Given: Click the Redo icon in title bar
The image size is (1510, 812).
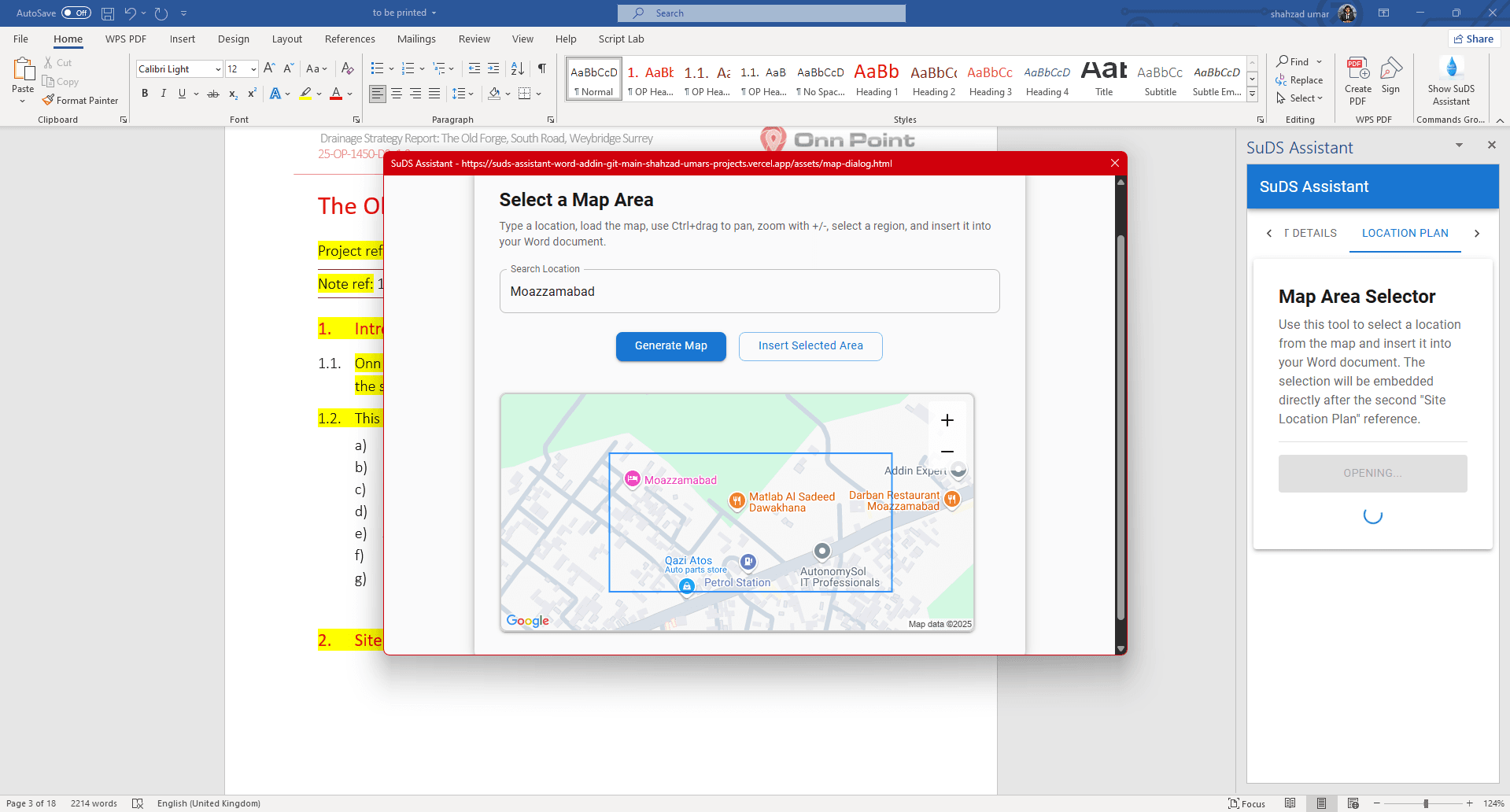Looking at the screenshot, I should click(161, 13).
